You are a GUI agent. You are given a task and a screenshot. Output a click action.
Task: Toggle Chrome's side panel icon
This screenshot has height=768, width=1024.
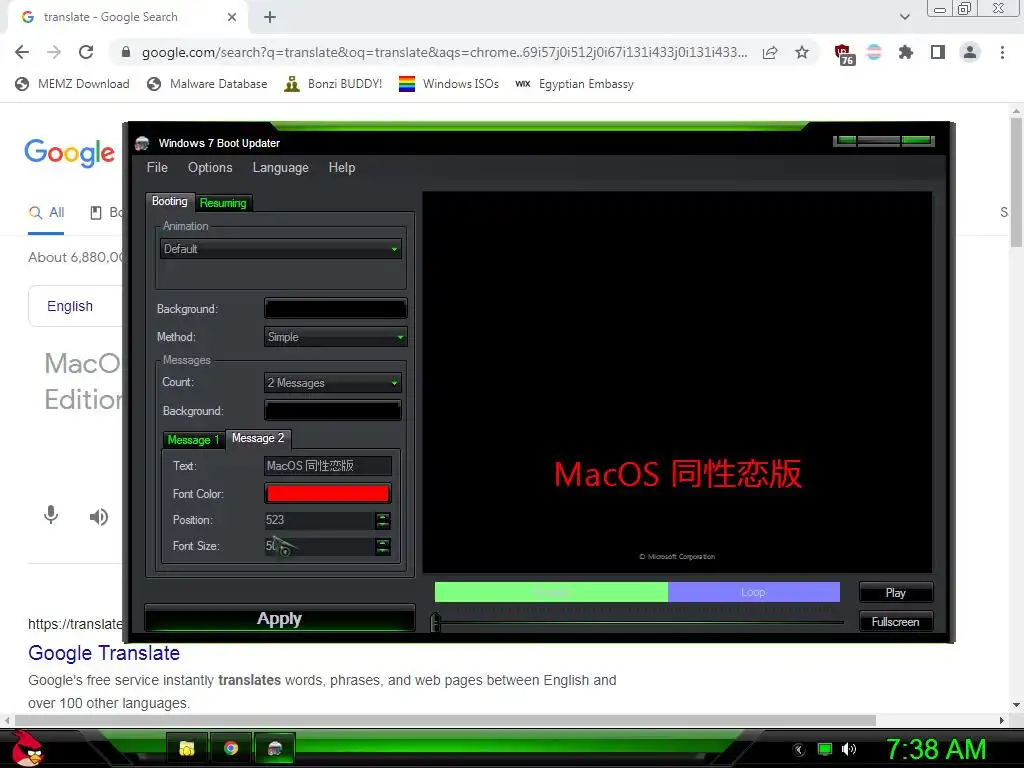coord(938,52)
